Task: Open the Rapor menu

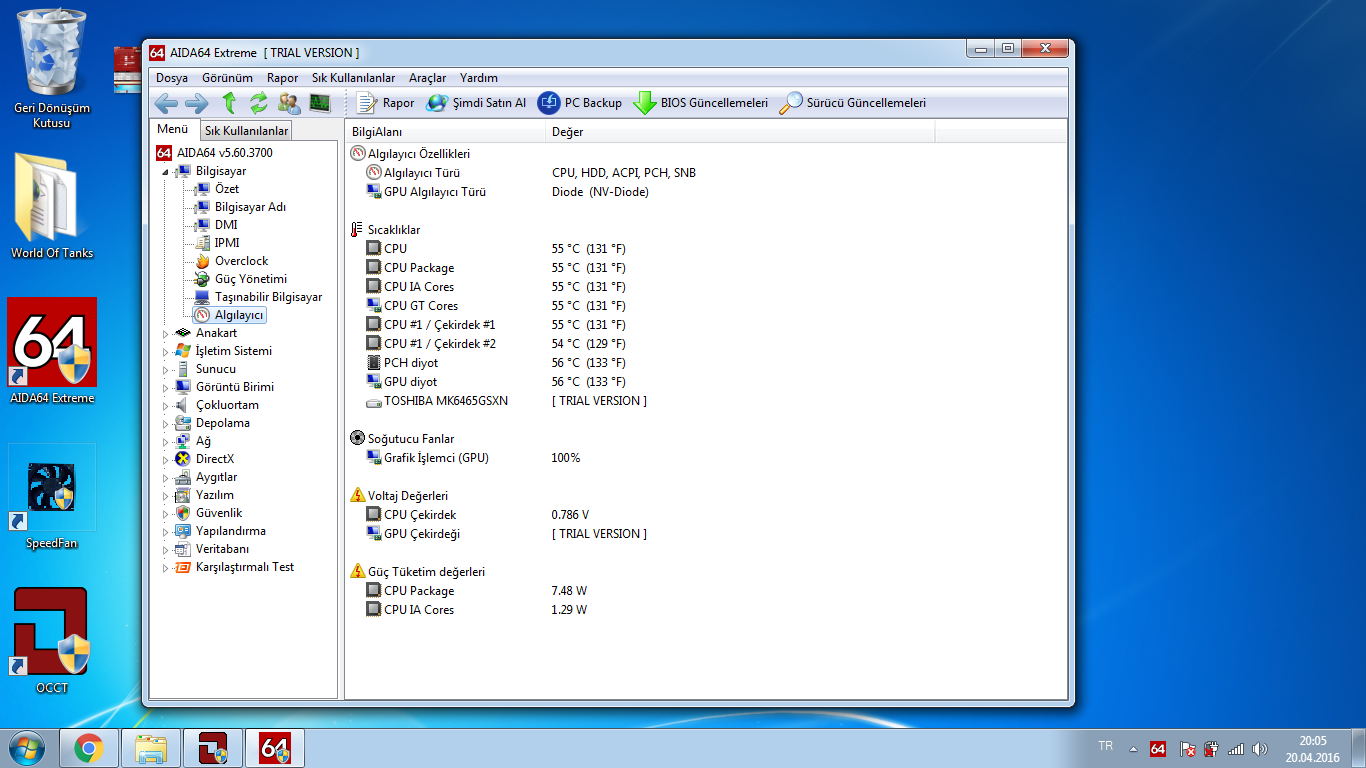Action: click(x=282, y=78)
